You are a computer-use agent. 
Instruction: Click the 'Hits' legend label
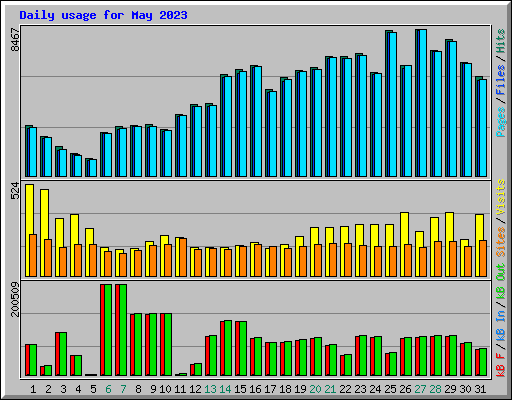[x=501, y=41]
